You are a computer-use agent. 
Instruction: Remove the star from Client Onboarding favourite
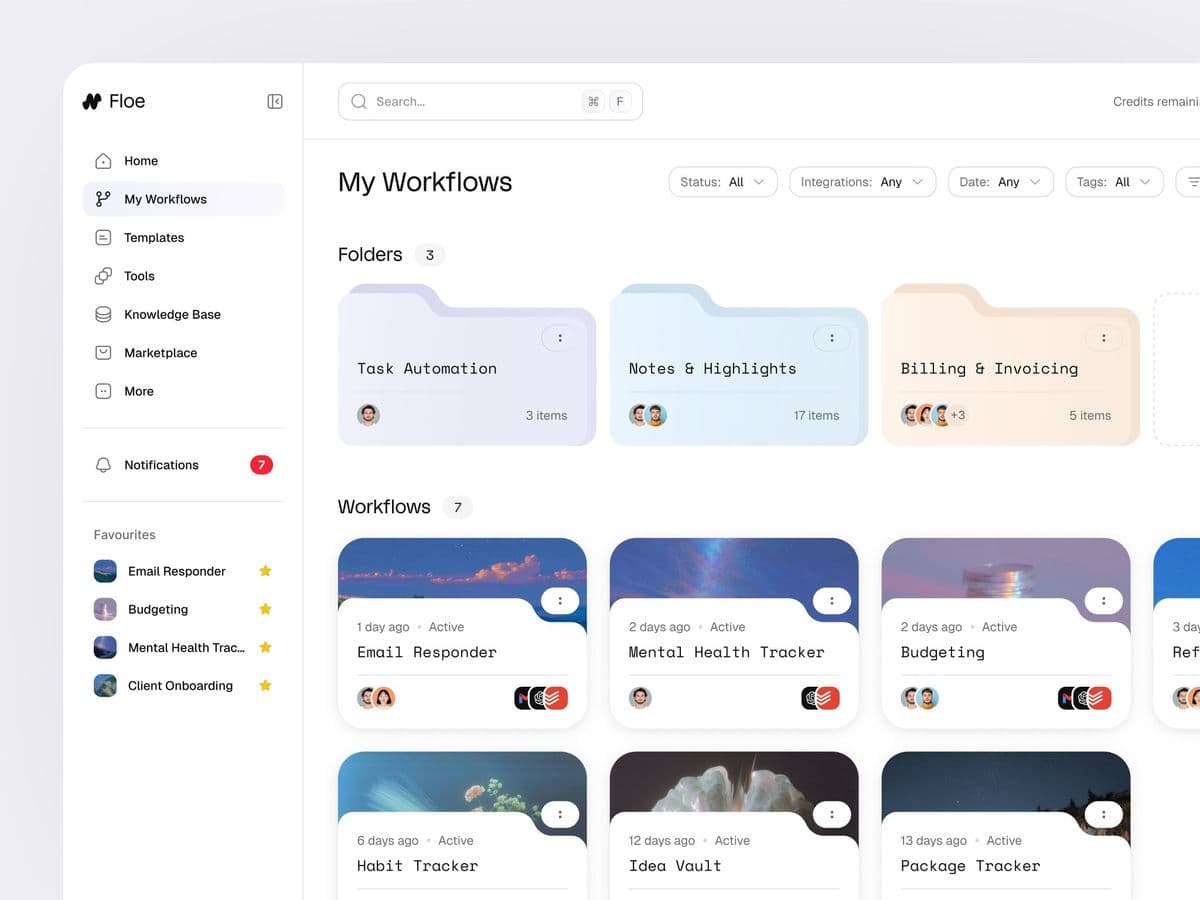265,686
